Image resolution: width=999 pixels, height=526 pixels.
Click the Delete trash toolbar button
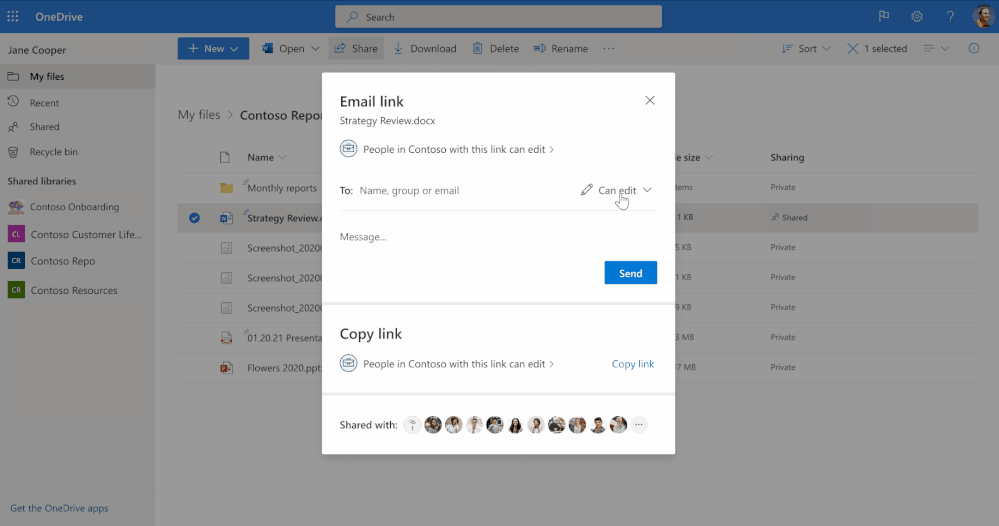(495, 48)
